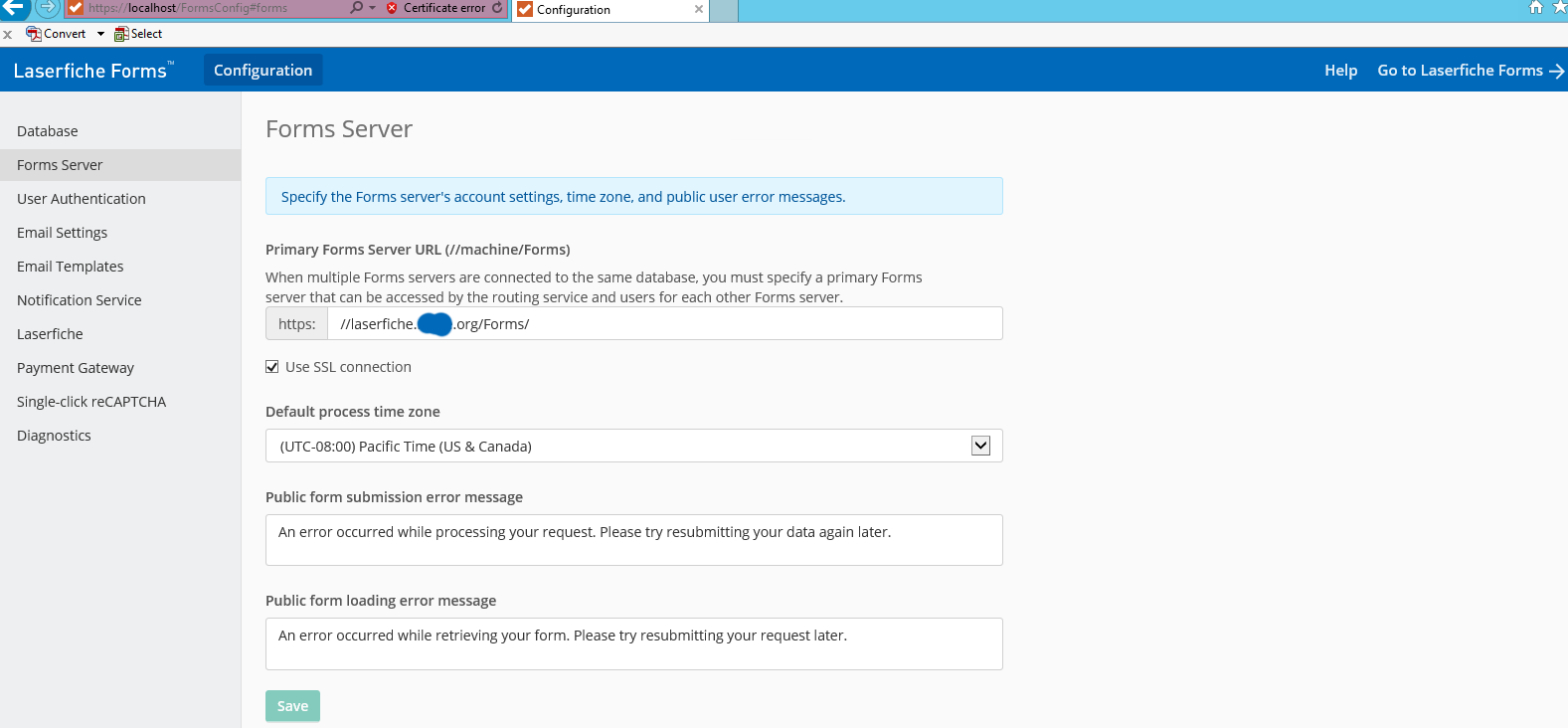
Task: Select the Configuration header tab
Action: pyautogui.click(x=262, y=70)
